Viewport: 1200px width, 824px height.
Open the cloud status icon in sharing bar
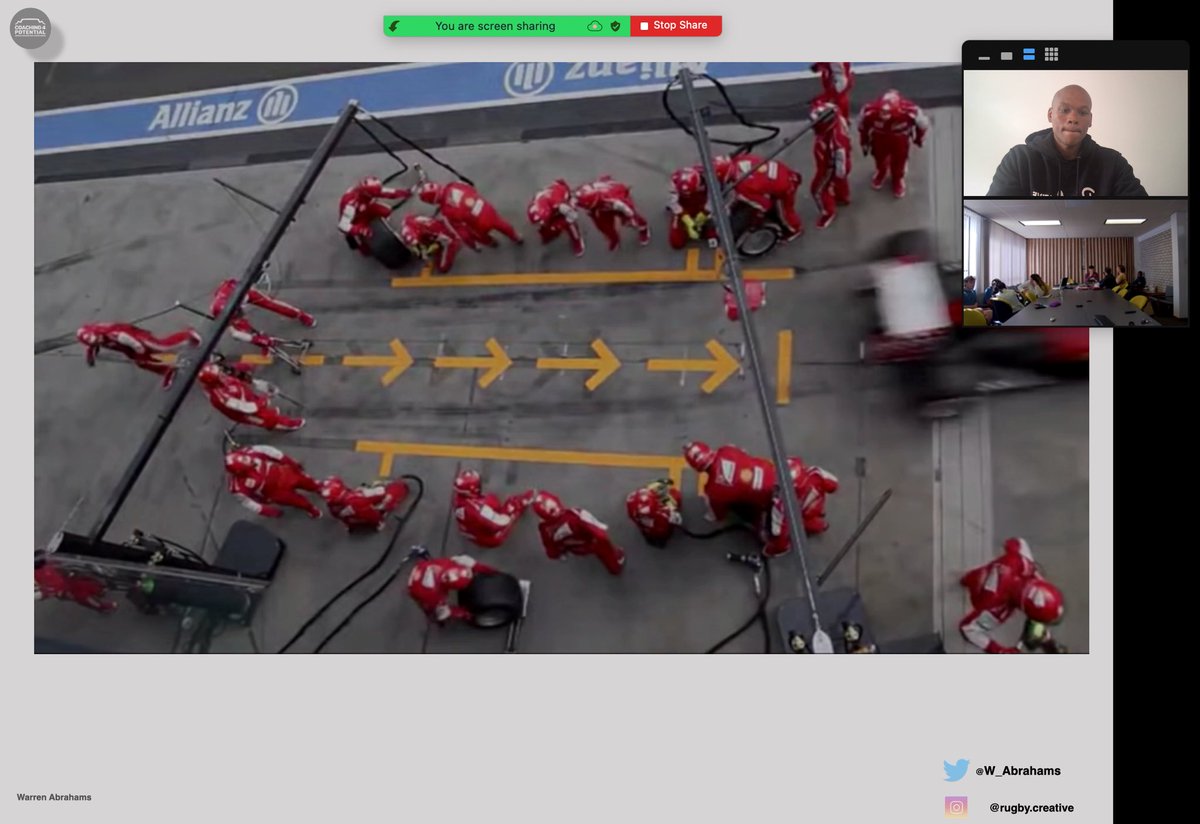pyautogui.click(x=595, y=26)
